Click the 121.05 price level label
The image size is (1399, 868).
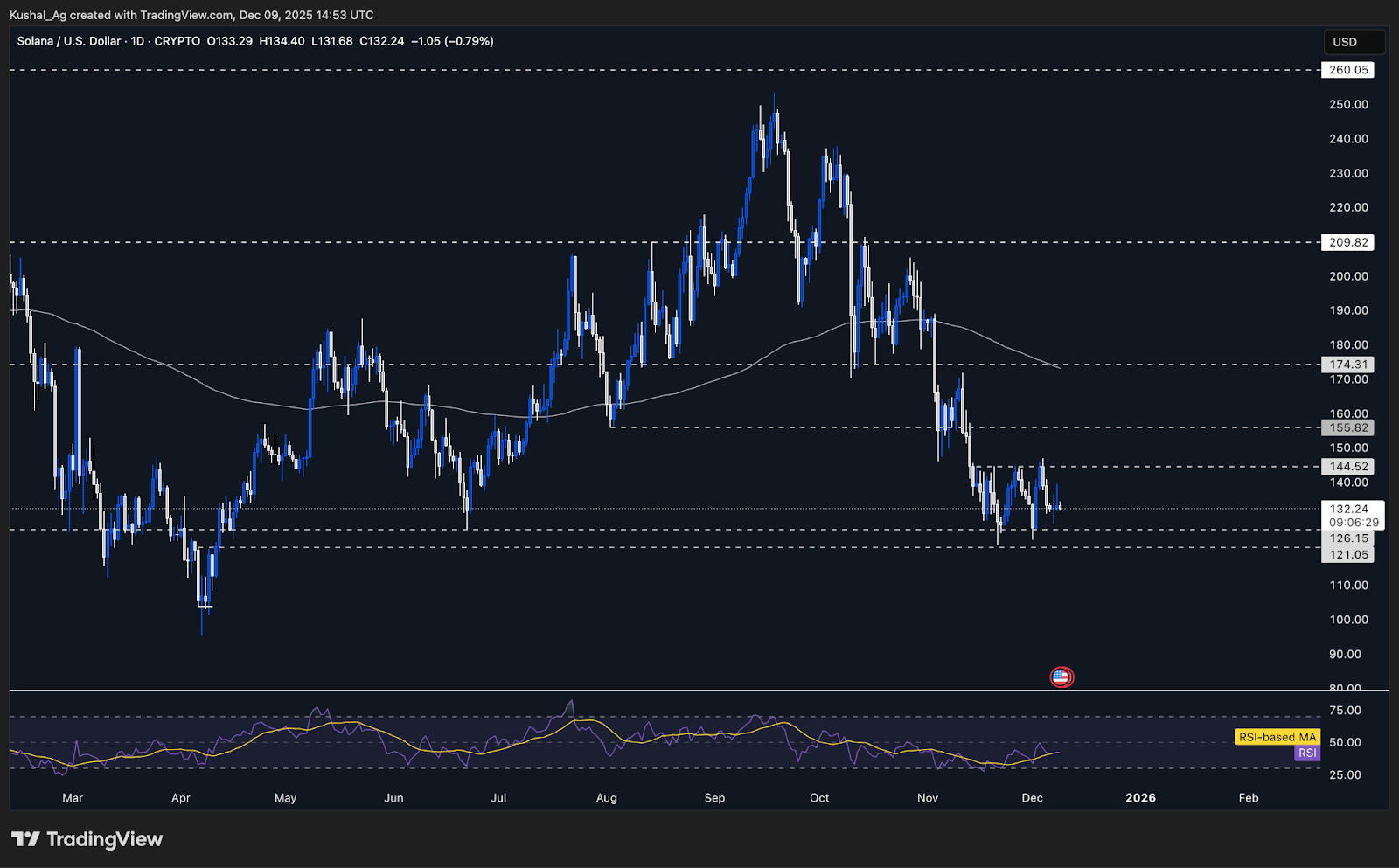[x=1348, y=554]
